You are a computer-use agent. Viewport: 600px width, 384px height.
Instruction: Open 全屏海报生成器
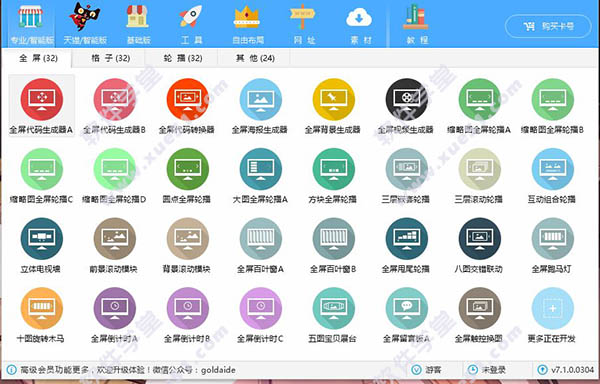click(260, 106)
